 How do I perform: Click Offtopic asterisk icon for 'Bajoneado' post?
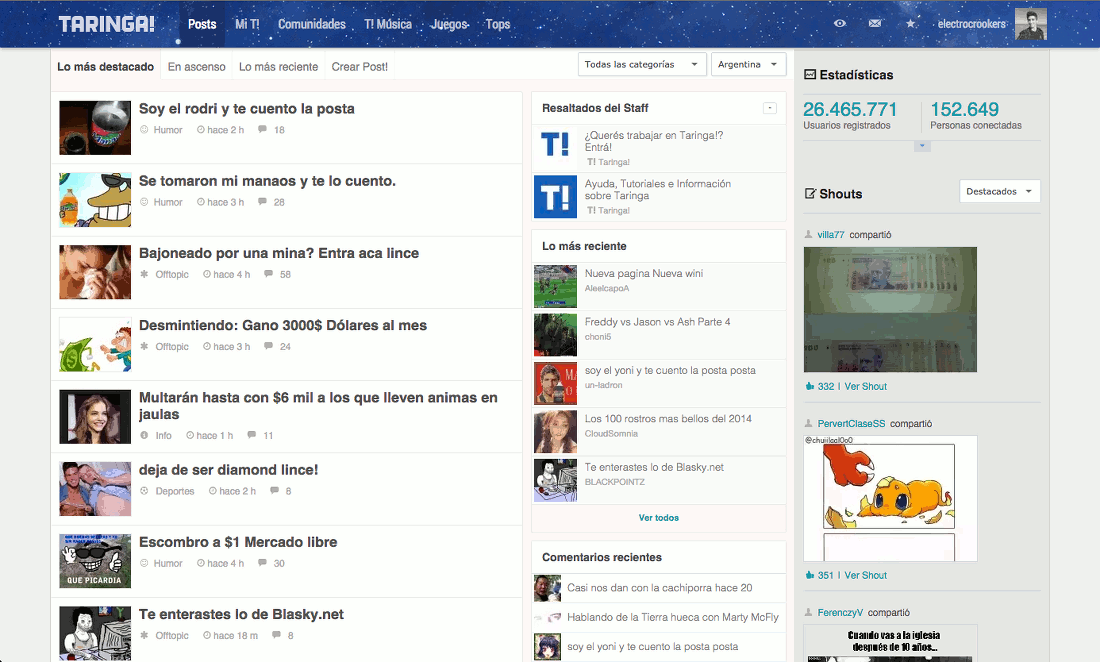pyautogui.click(x=144, y=273)
